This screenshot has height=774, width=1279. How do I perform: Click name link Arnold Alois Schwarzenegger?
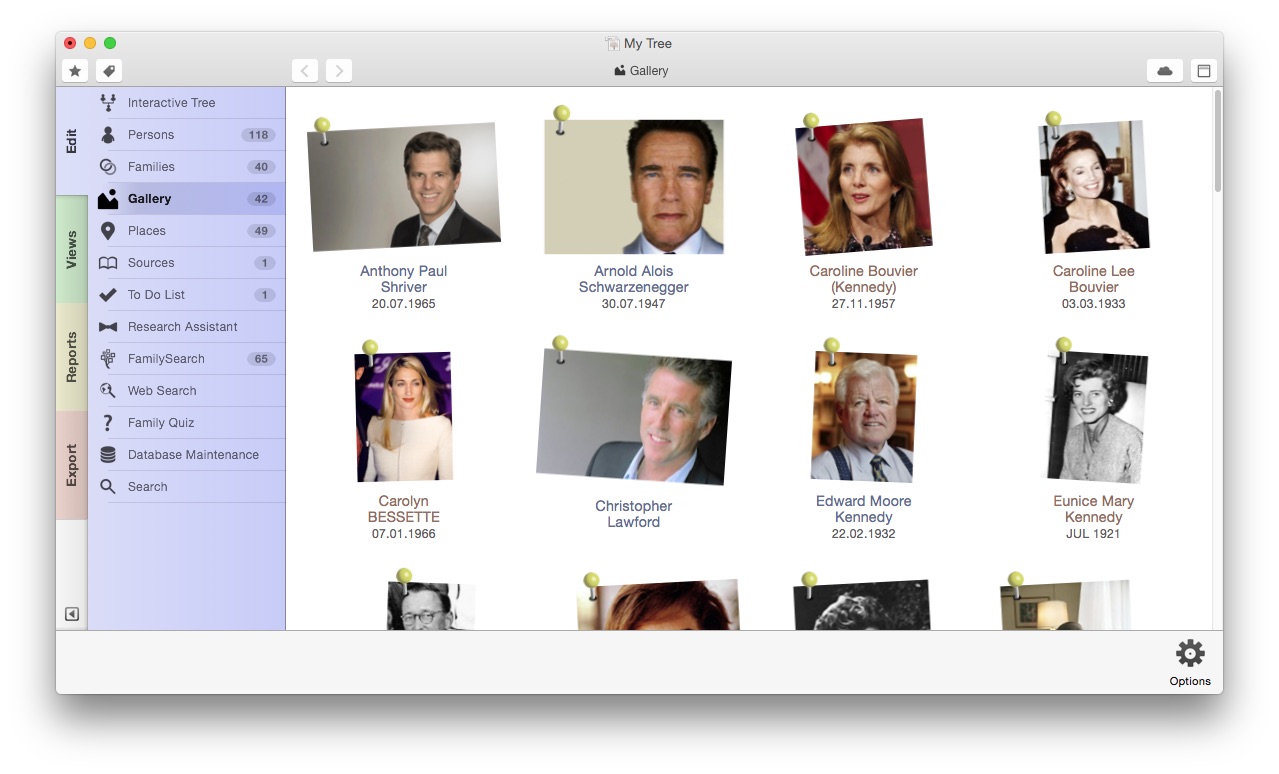tap(634, 279)
